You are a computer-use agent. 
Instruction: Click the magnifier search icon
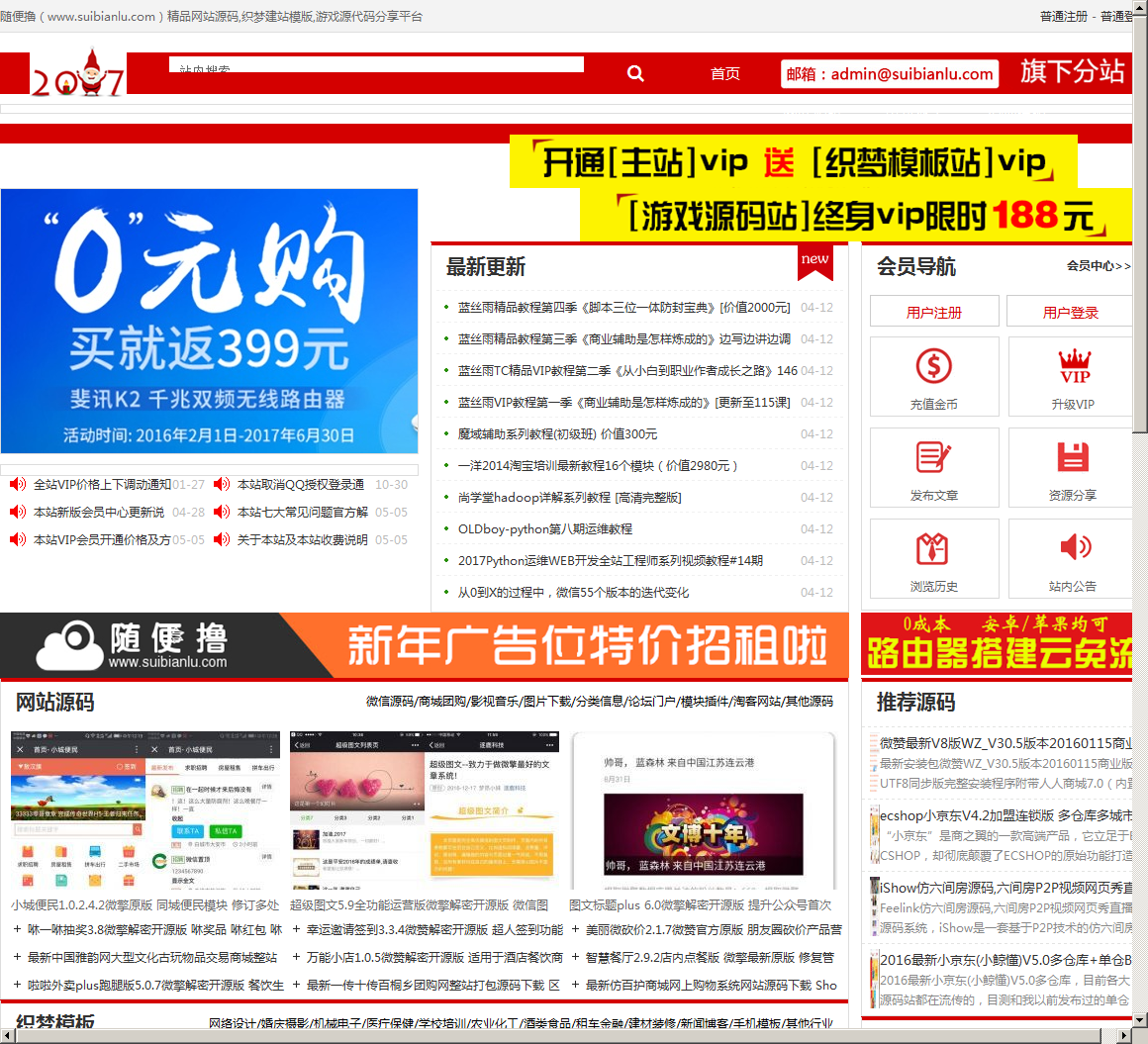[635, 73]
